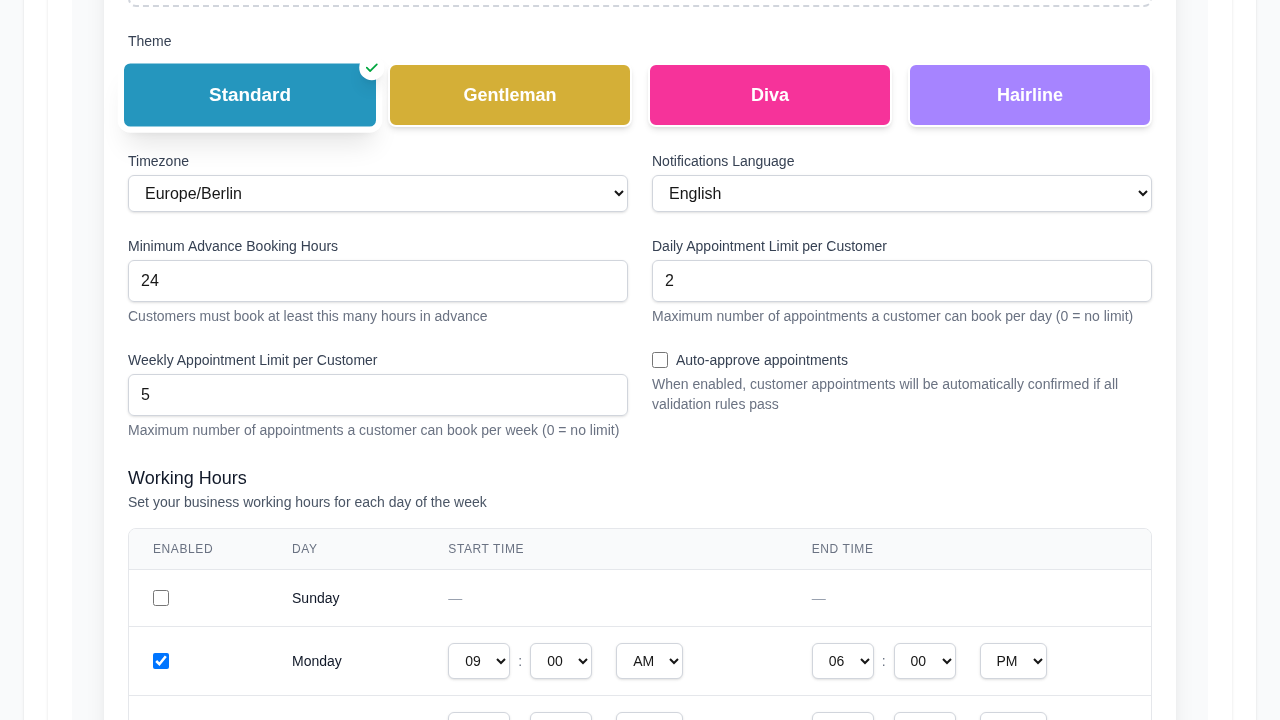This screenshot has height=720, width=1280.
Task: Pick the pink Diva theme
Action: click(770, 95)
